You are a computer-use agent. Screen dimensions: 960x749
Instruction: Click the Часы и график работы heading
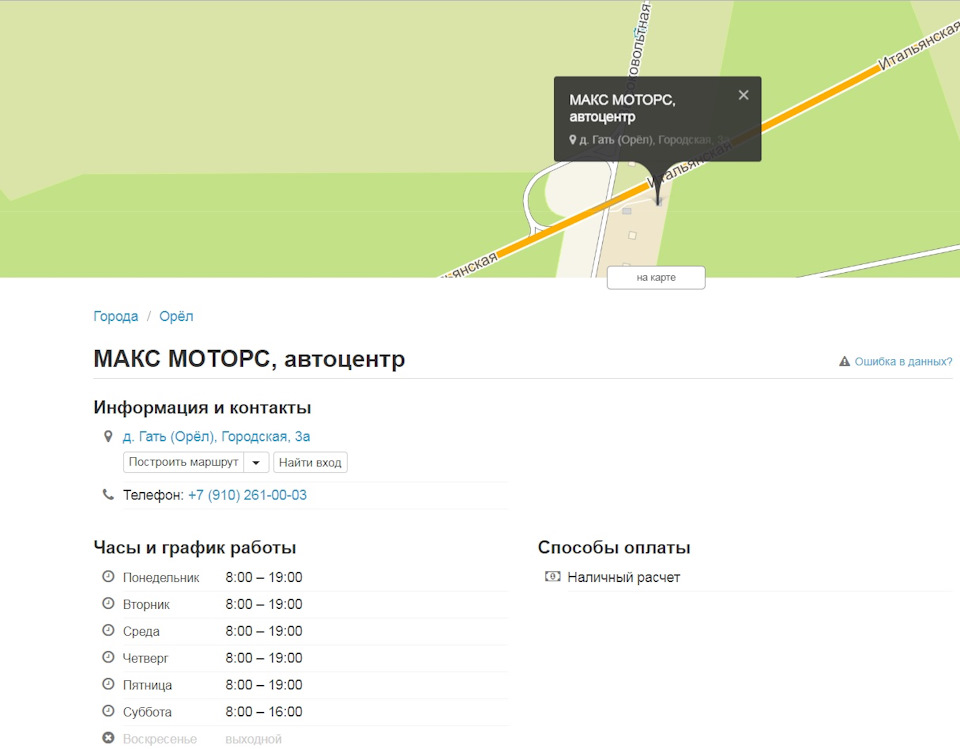[x=195, y=548]
